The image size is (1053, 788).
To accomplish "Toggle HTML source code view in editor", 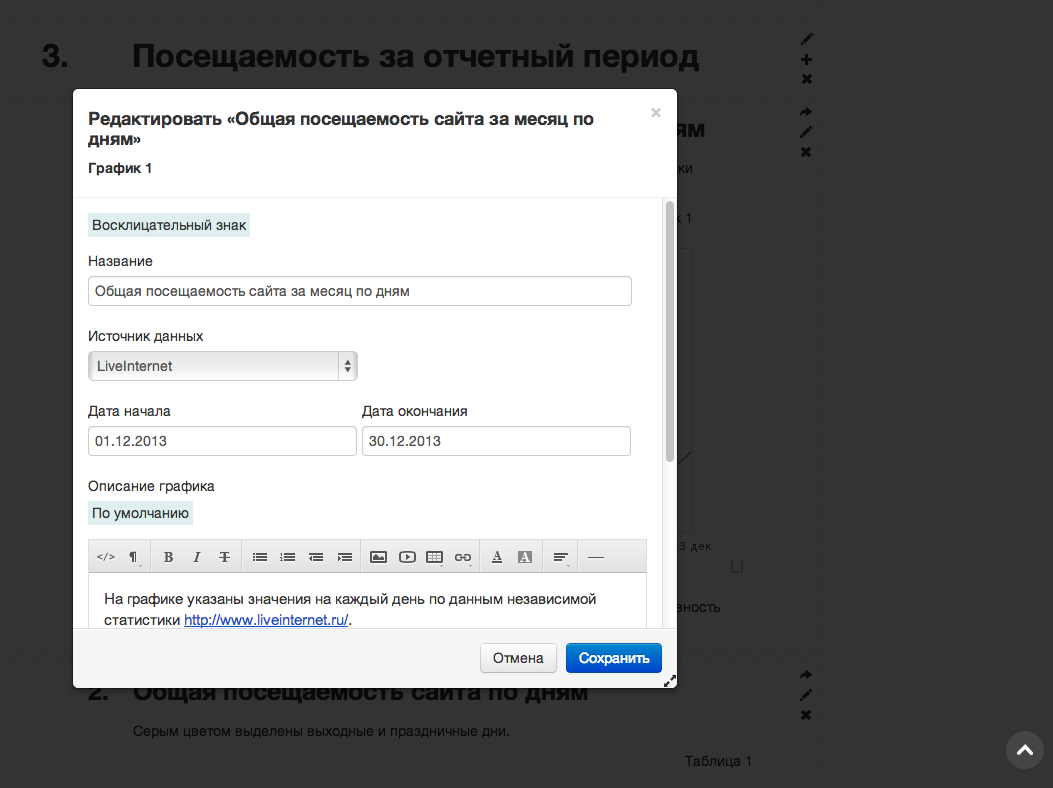I will click(x=105, y=557).
